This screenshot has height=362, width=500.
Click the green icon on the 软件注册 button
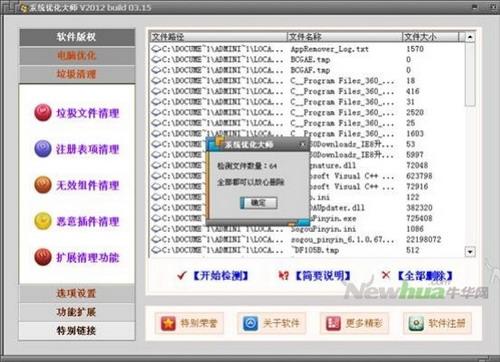coord(416,323)
